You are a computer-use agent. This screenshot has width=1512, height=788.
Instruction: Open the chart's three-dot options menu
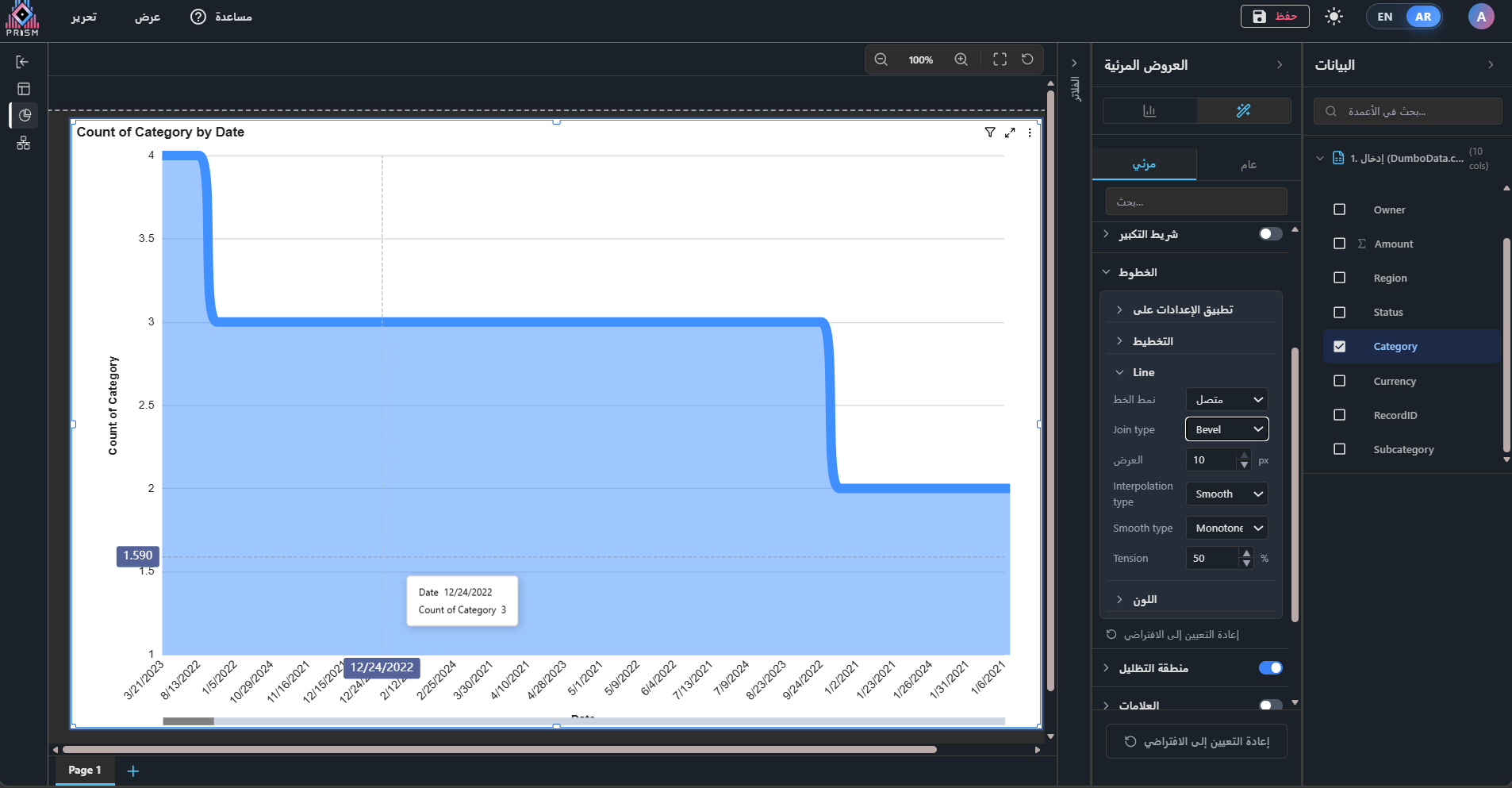coord(1030,133)
